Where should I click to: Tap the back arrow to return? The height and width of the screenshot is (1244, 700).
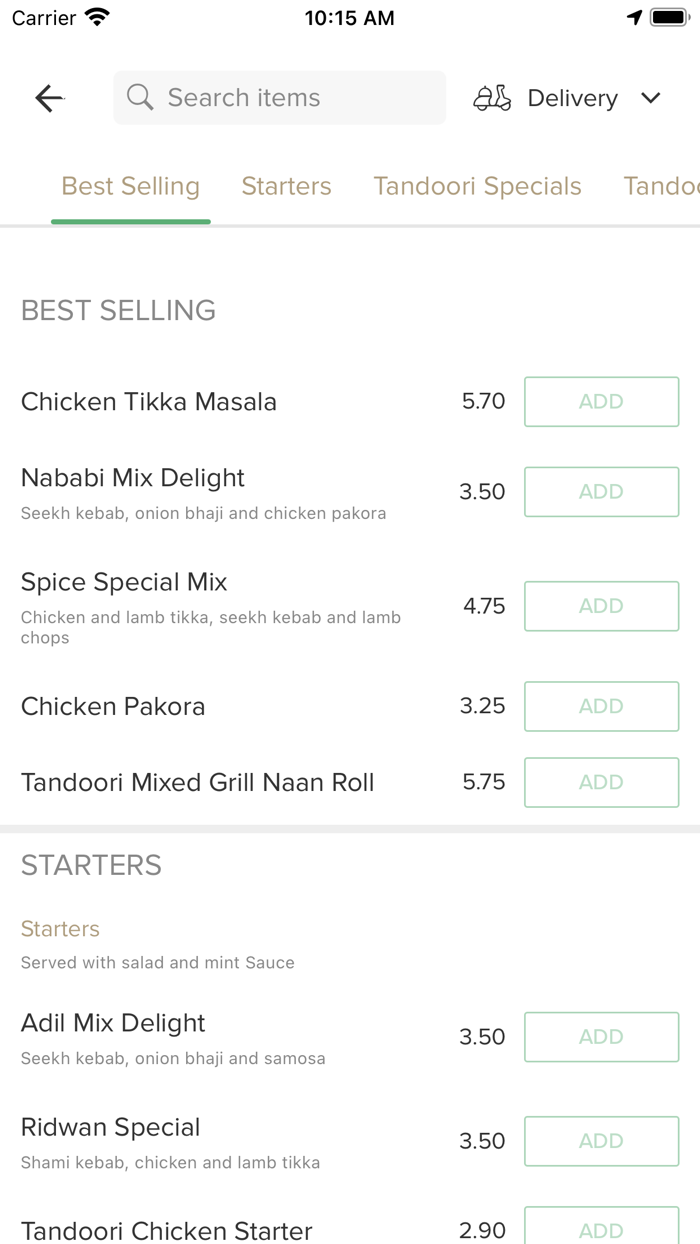[x=48, y=97]
